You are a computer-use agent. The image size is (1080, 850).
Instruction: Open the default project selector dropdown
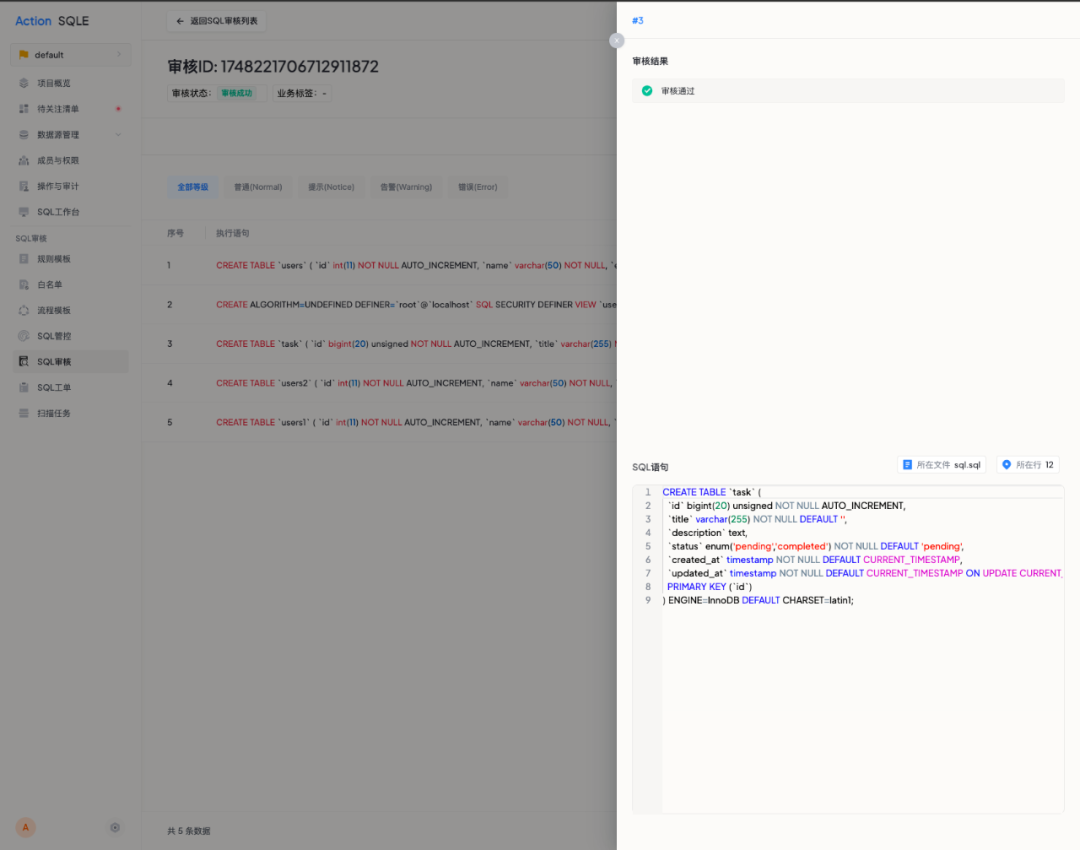point(70,55)
